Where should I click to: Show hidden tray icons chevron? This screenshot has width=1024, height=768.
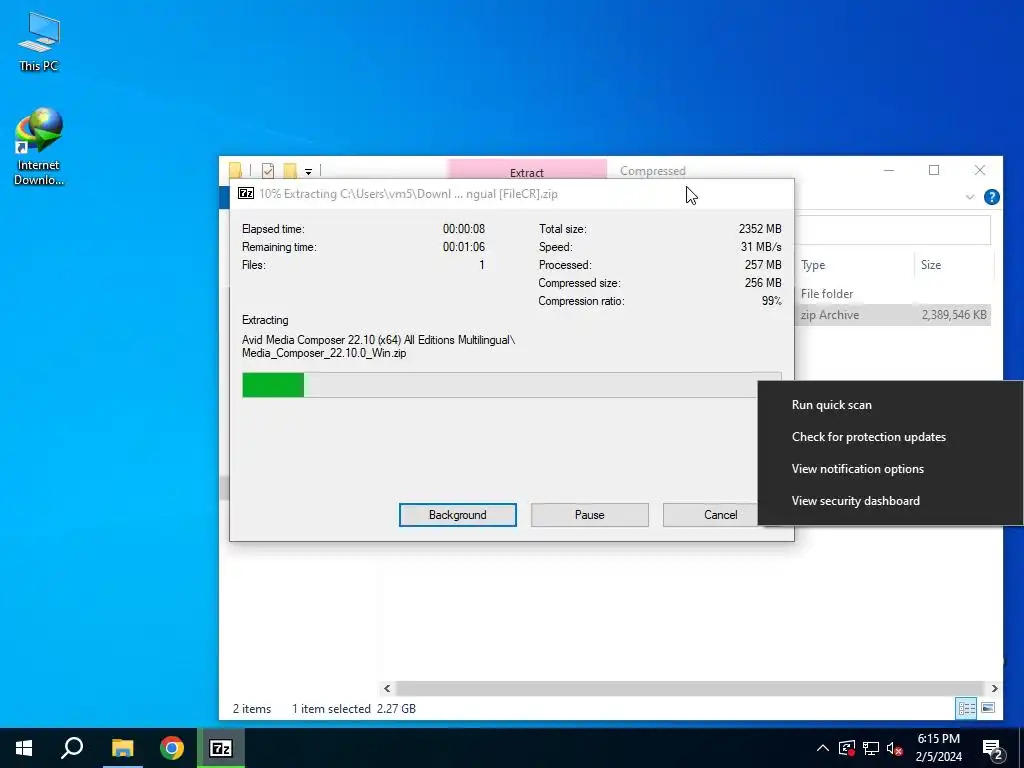pyautogui.click(x=823, y=748)
